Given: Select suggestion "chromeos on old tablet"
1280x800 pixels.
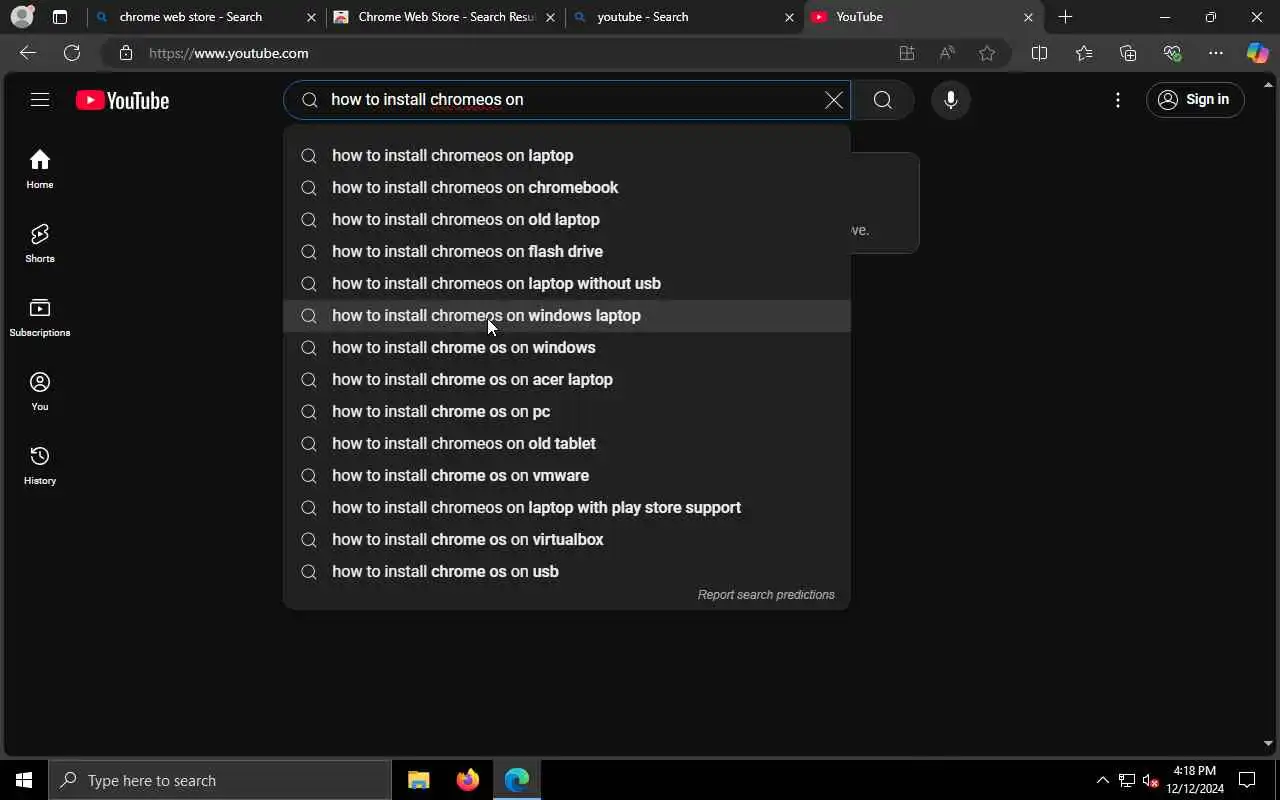Looking at the screenshot, I should click(x=567, y=443).
